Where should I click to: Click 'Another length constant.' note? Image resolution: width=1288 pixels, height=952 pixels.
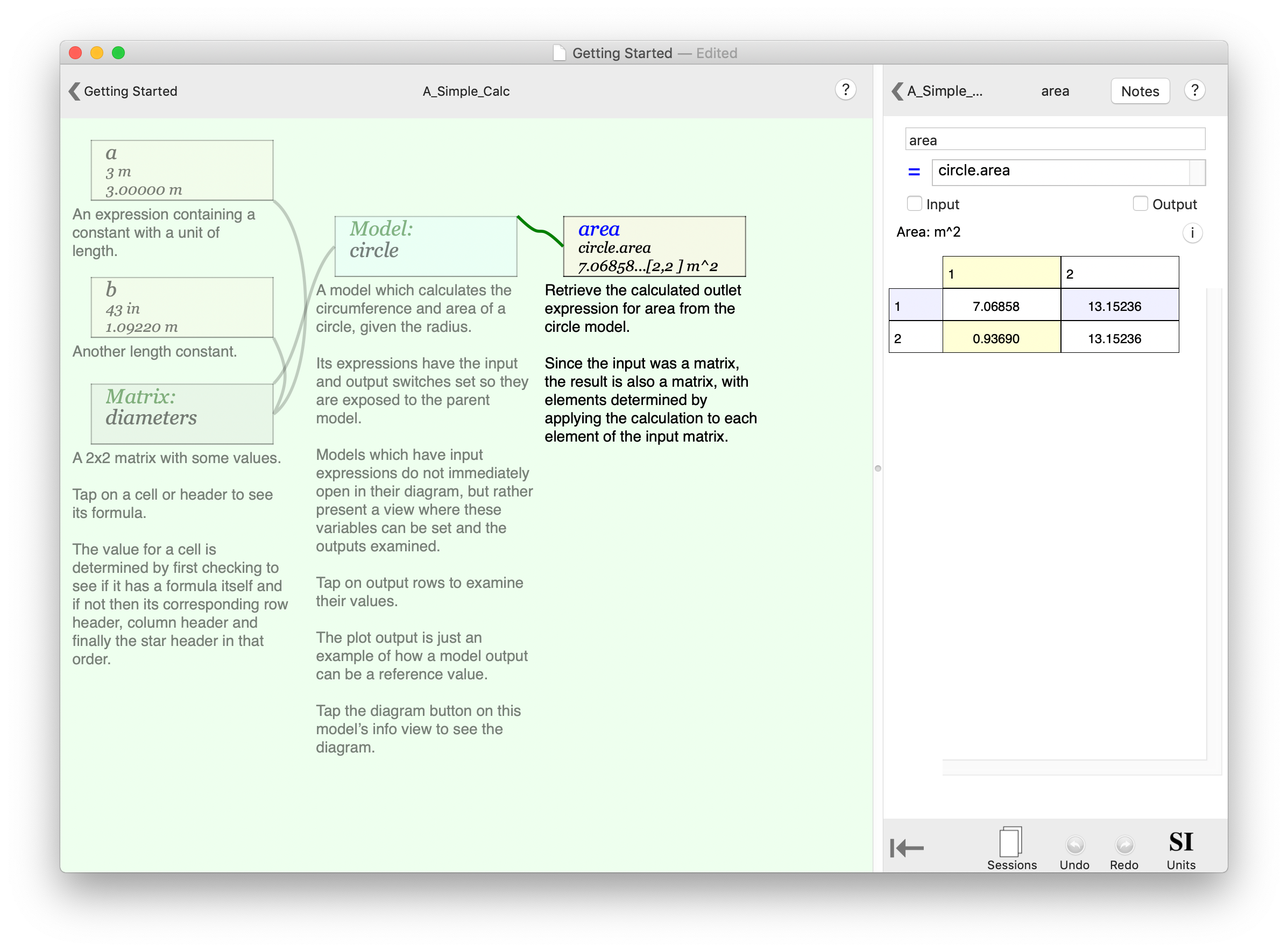tap(154, 351)
